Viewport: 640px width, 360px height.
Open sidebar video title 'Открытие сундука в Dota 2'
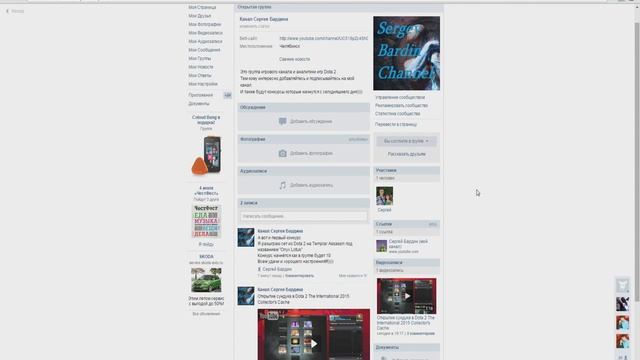point(406,322)
